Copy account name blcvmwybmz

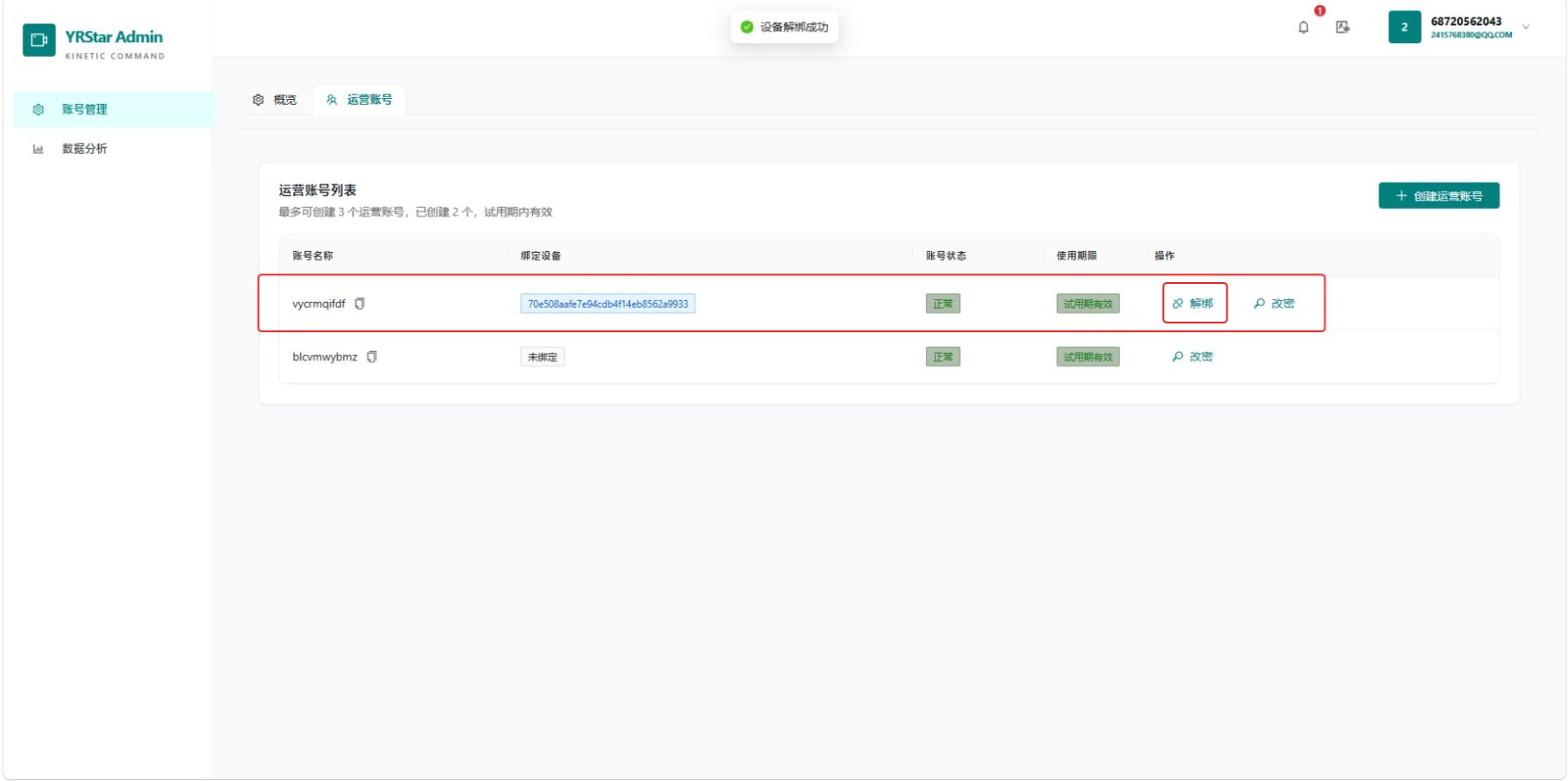[x=372, y=357]
